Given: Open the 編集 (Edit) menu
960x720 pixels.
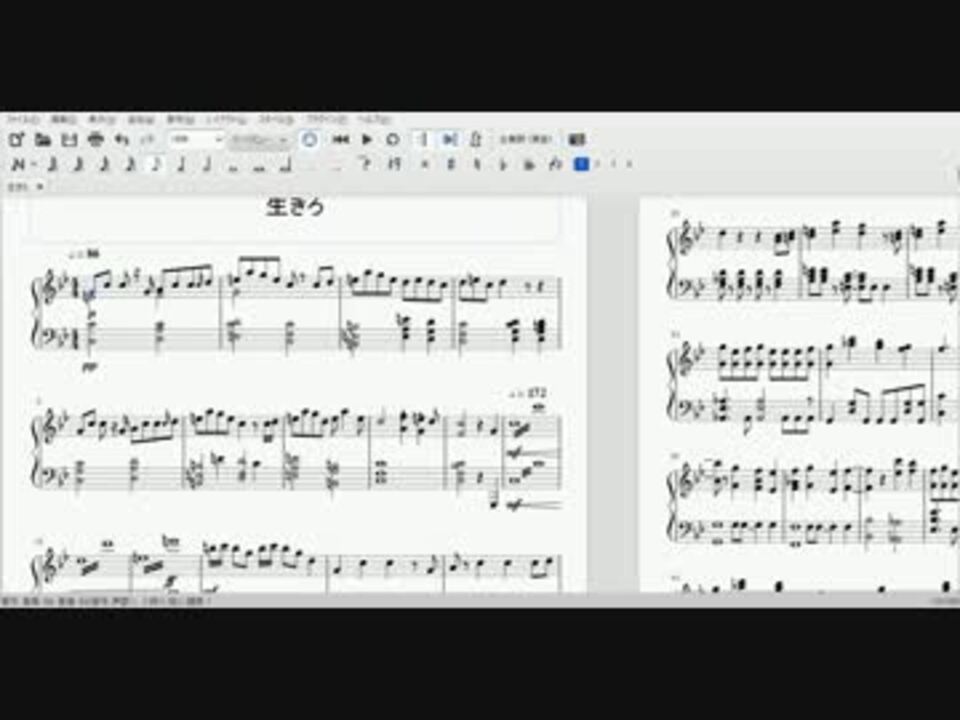Looking at the screenshot, I should point(64,119).
